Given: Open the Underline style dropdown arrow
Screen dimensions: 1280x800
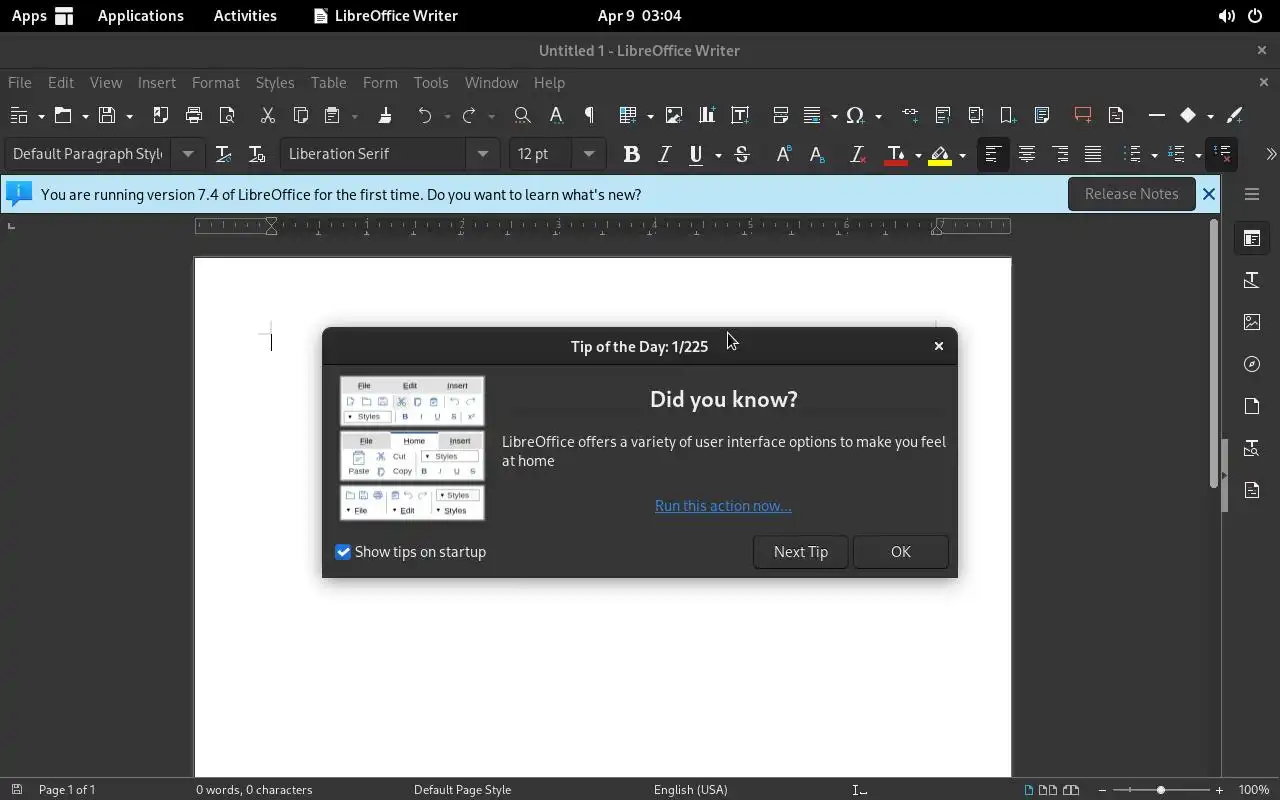Looking at the screenshot, I should (718, 154).
